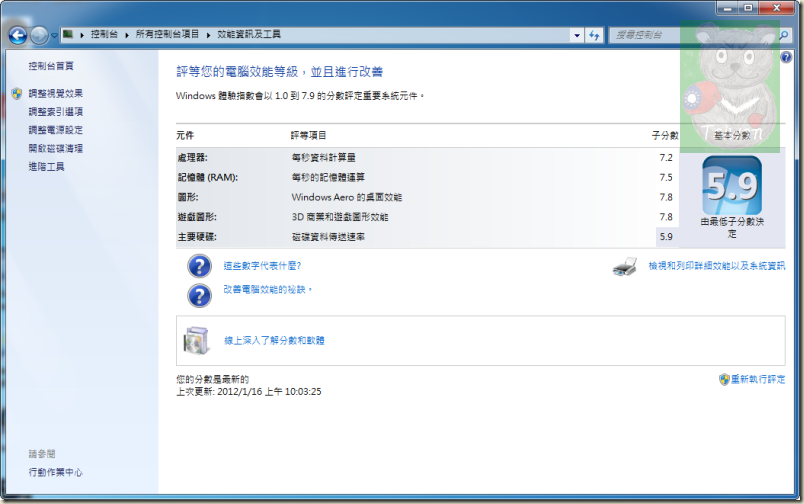The image size is (804, 504).
Task: Open 調整索引選項 in sidebar
Action: click(x=55, y=112)
